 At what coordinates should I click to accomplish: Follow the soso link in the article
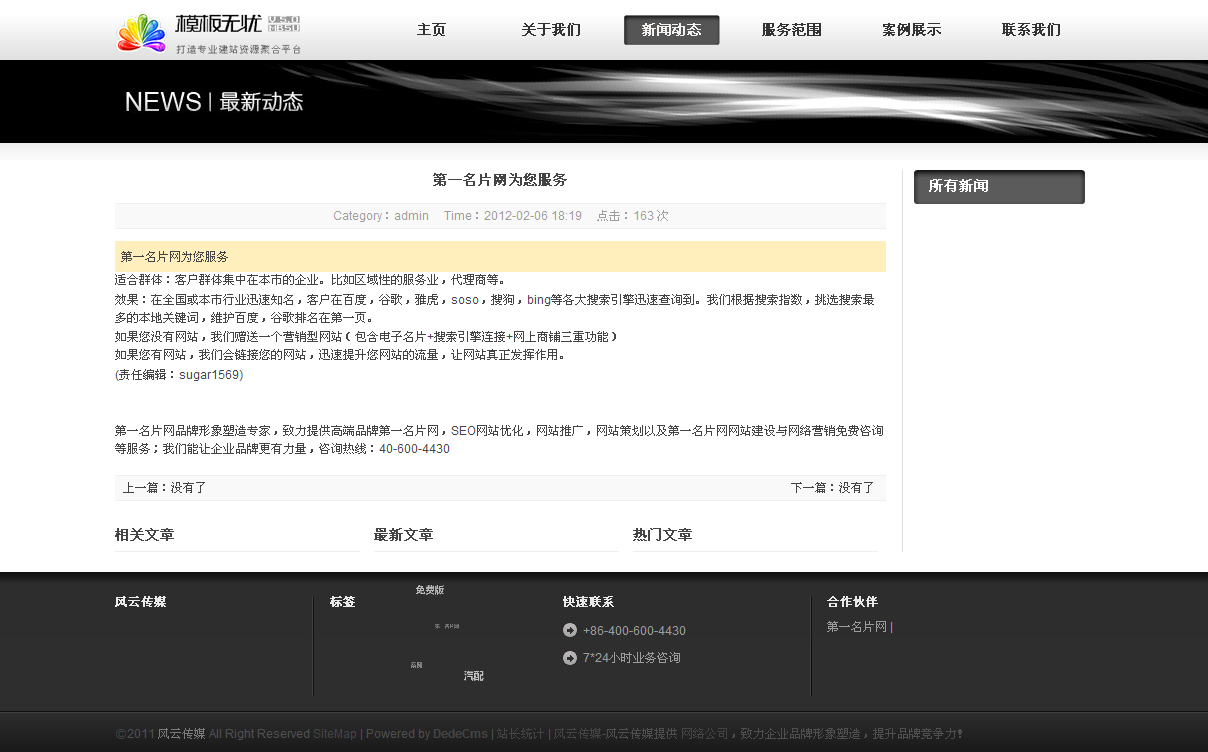point(465,300)
